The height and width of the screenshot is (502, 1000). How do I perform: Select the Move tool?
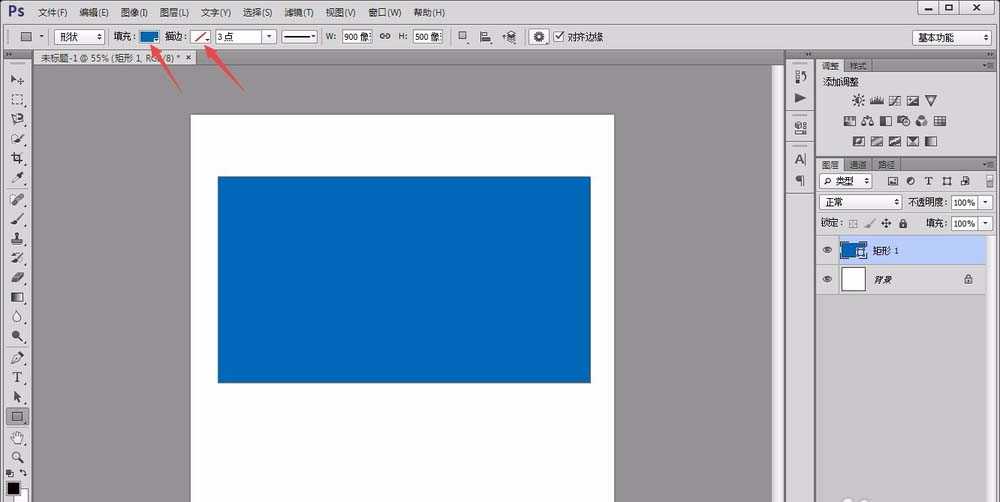pyautogui.click(x=17, y=80)
